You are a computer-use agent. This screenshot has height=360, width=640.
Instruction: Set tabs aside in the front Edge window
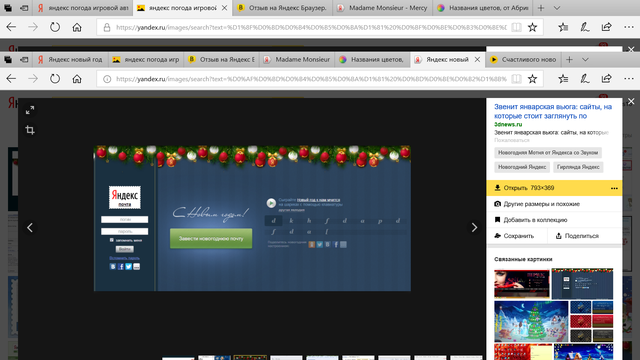(24, 60)
